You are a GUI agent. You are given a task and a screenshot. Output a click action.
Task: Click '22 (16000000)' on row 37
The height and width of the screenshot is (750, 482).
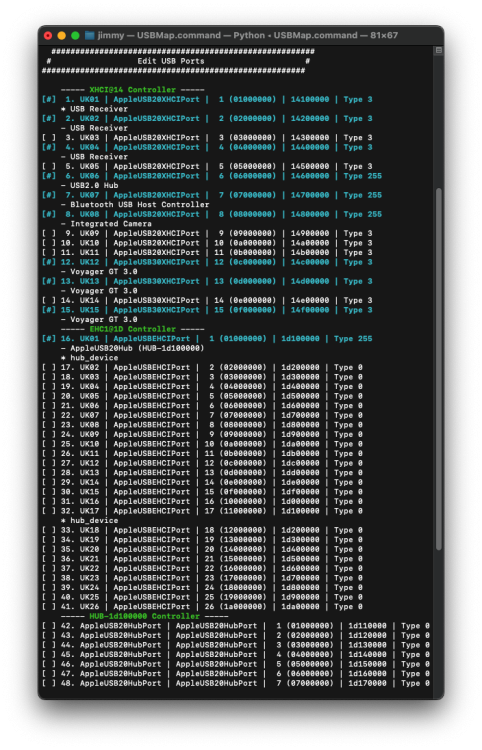pyautogui.click(x=235, y=568)
